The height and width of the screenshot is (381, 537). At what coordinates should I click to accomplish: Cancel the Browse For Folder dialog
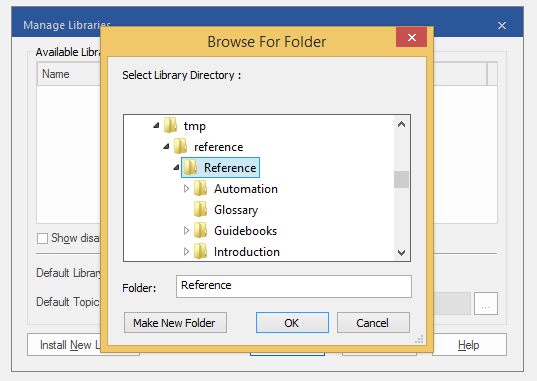373,323
